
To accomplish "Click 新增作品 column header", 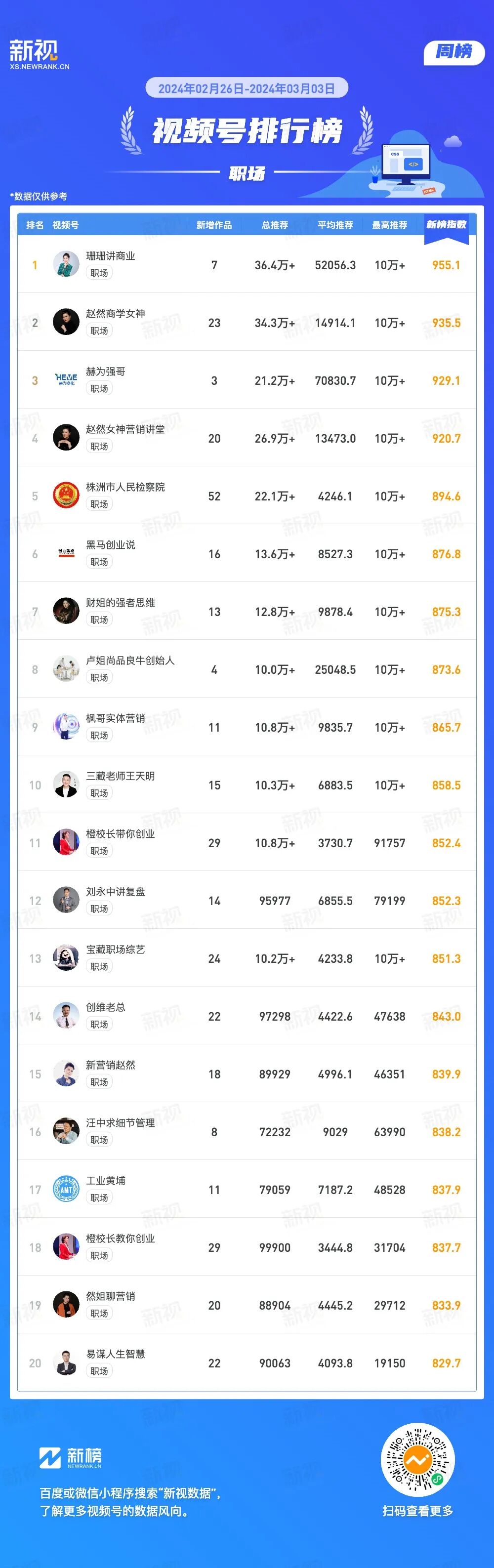I will pyautogui.click(x=214, y=225).
